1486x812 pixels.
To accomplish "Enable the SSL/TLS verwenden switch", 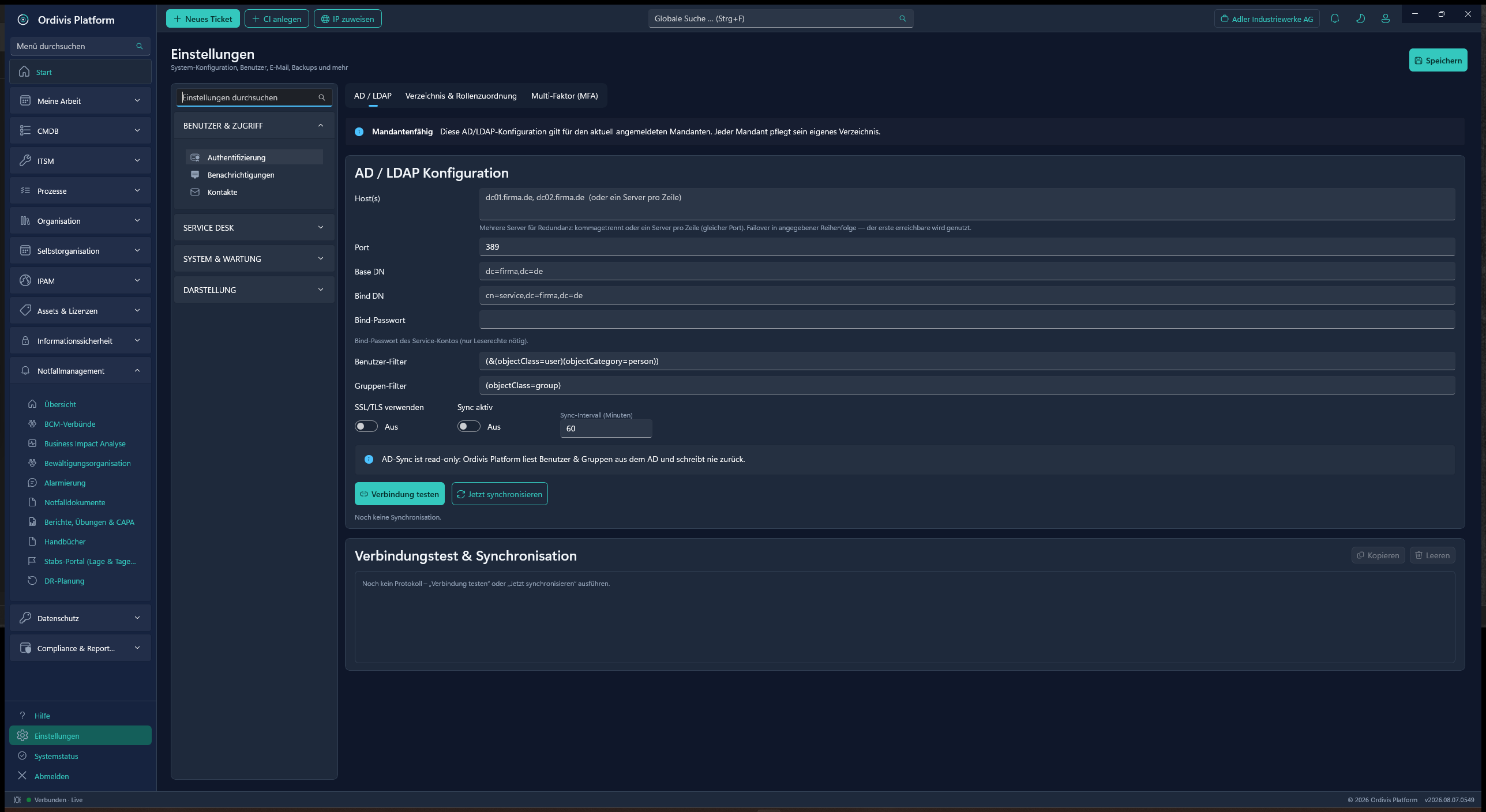I will [x=366, y=426].
